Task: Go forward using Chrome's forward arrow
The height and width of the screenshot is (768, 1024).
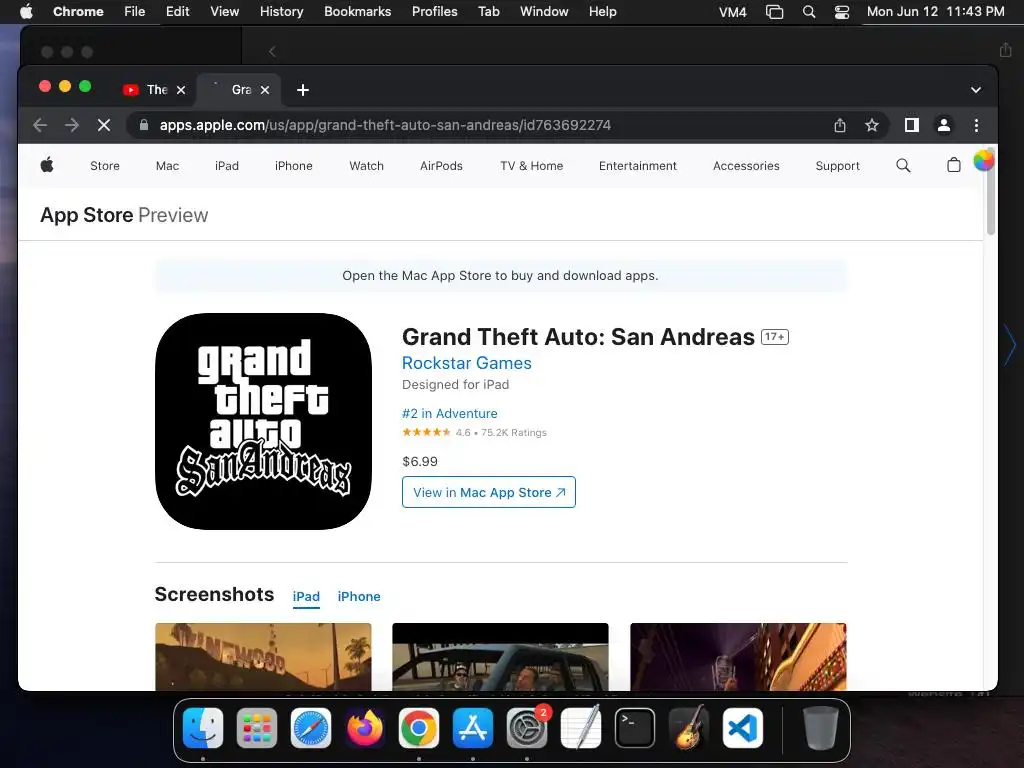Action: pyautogui.click(x=72, y=125)
